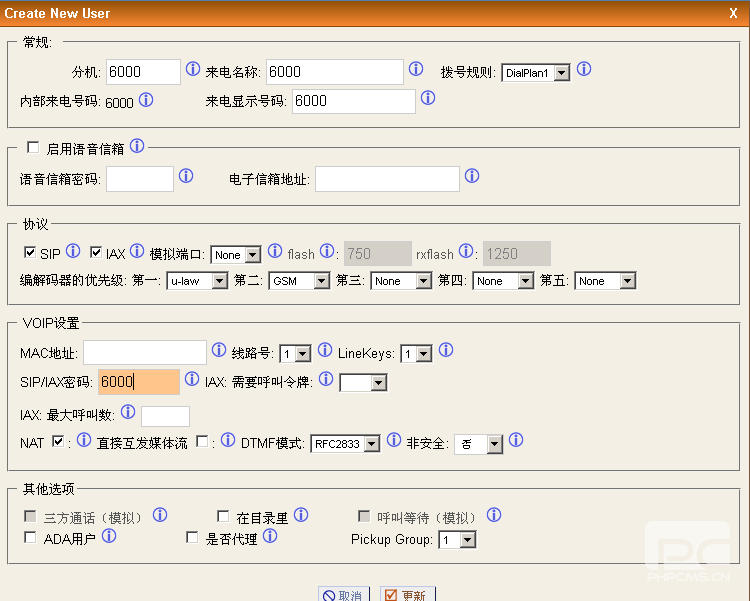
Task: Enable the 启用语音信箱 checkbox
Action: tap(33, 148)
